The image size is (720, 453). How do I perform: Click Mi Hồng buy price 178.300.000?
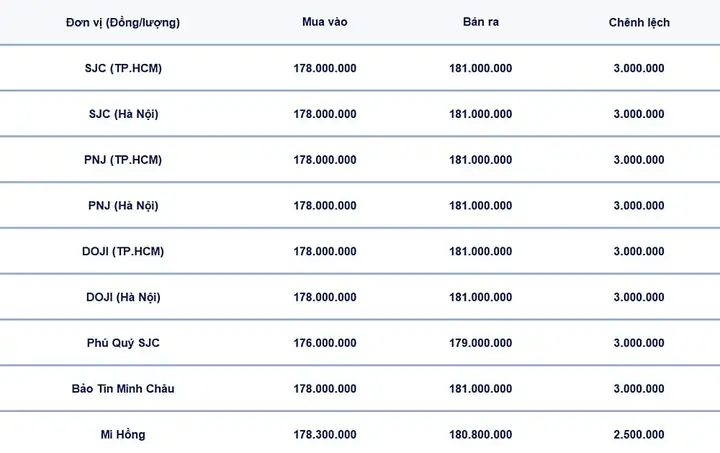(325, 434)
